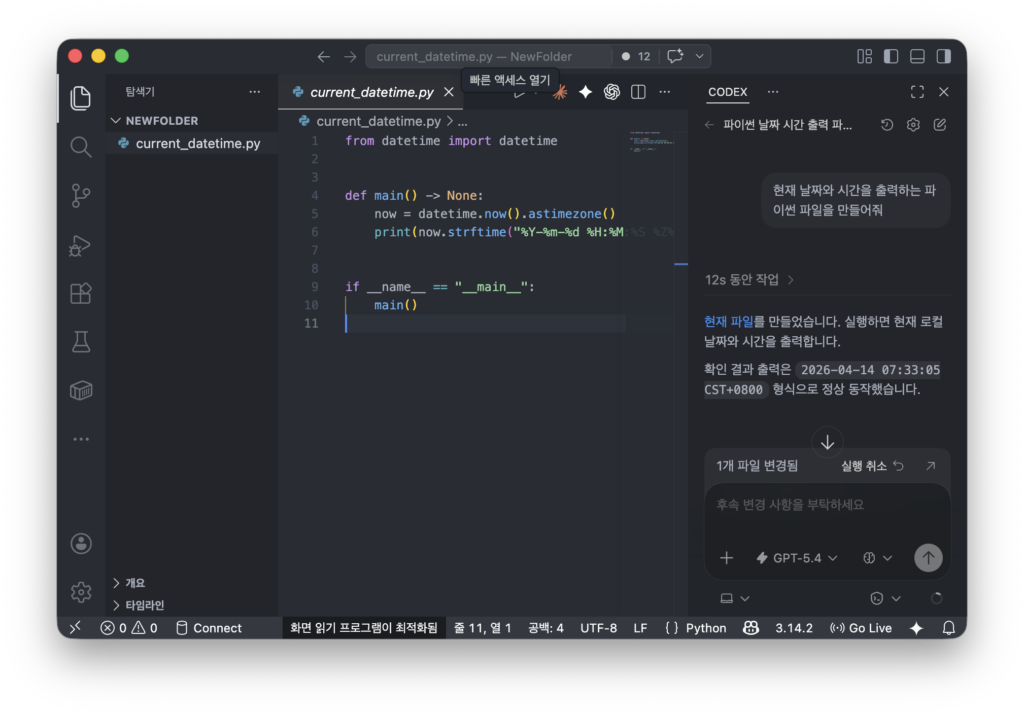Open Source Control view
Viewport: 1024px width, 714px height.
(x=80, y=195)
